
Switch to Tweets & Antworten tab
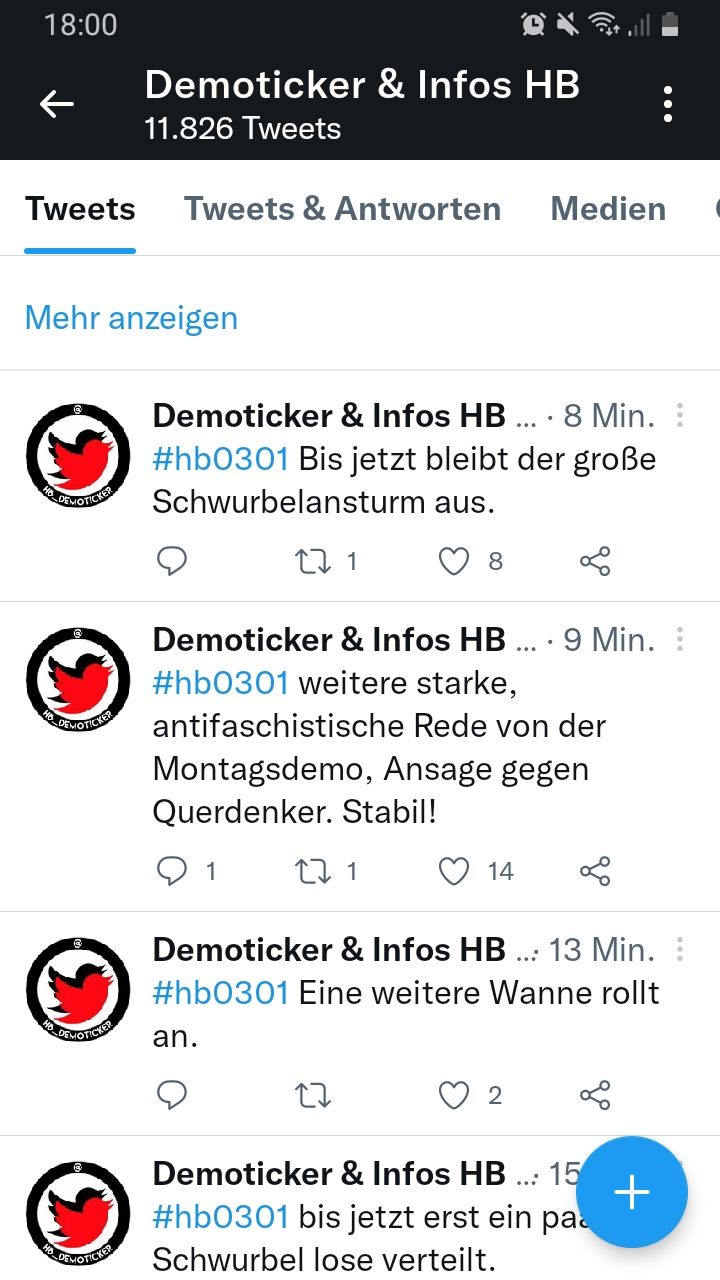tap(342, 209)
